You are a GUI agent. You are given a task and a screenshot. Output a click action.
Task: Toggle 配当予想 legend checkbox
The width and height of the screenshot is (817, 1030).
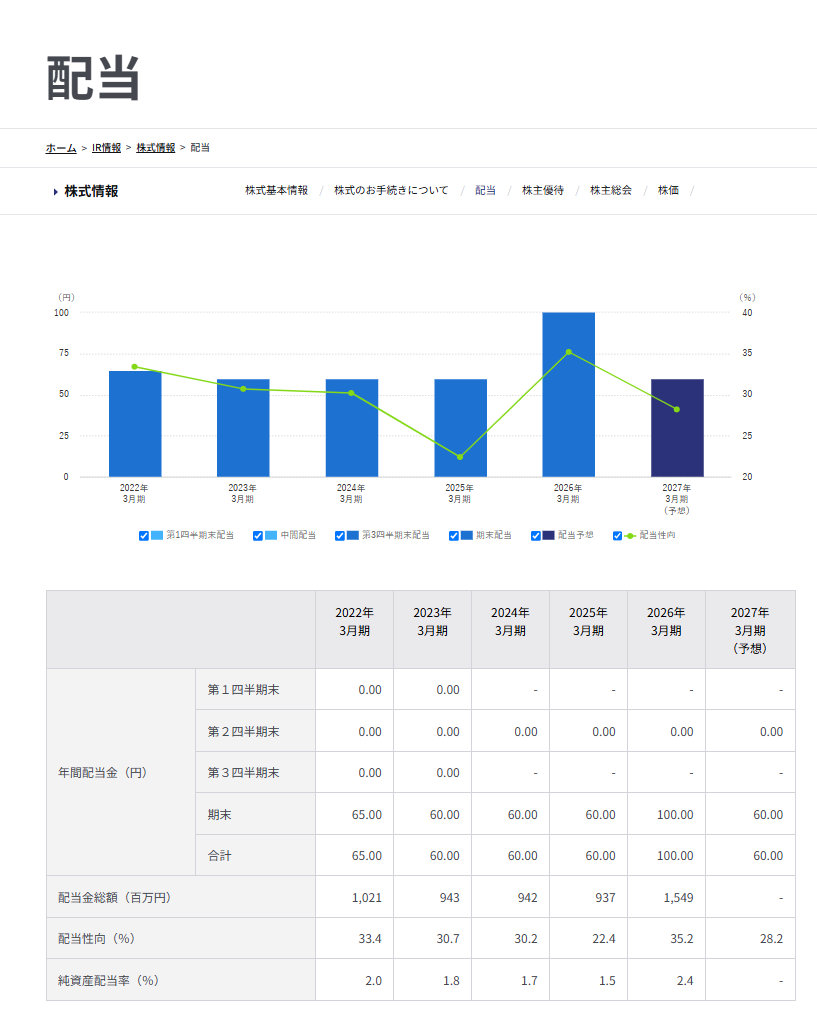click(535, 536)
